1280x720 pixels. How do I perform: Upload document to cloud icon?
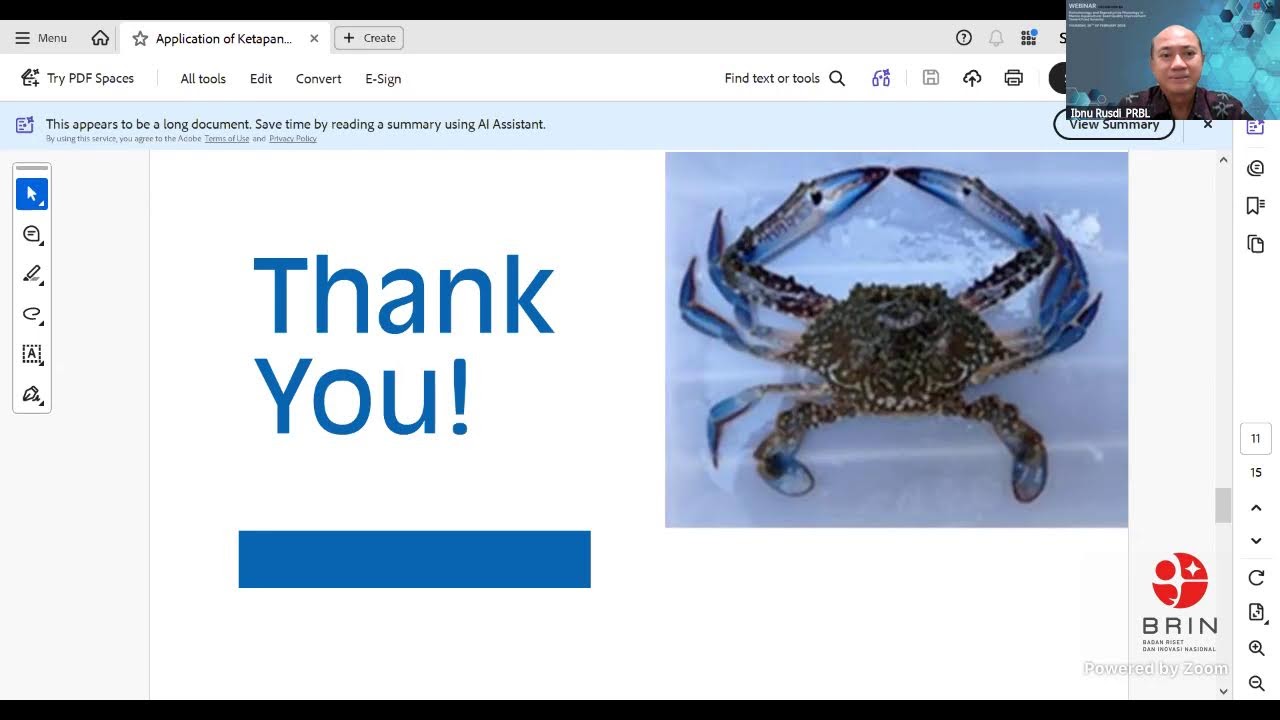(972, 78)
